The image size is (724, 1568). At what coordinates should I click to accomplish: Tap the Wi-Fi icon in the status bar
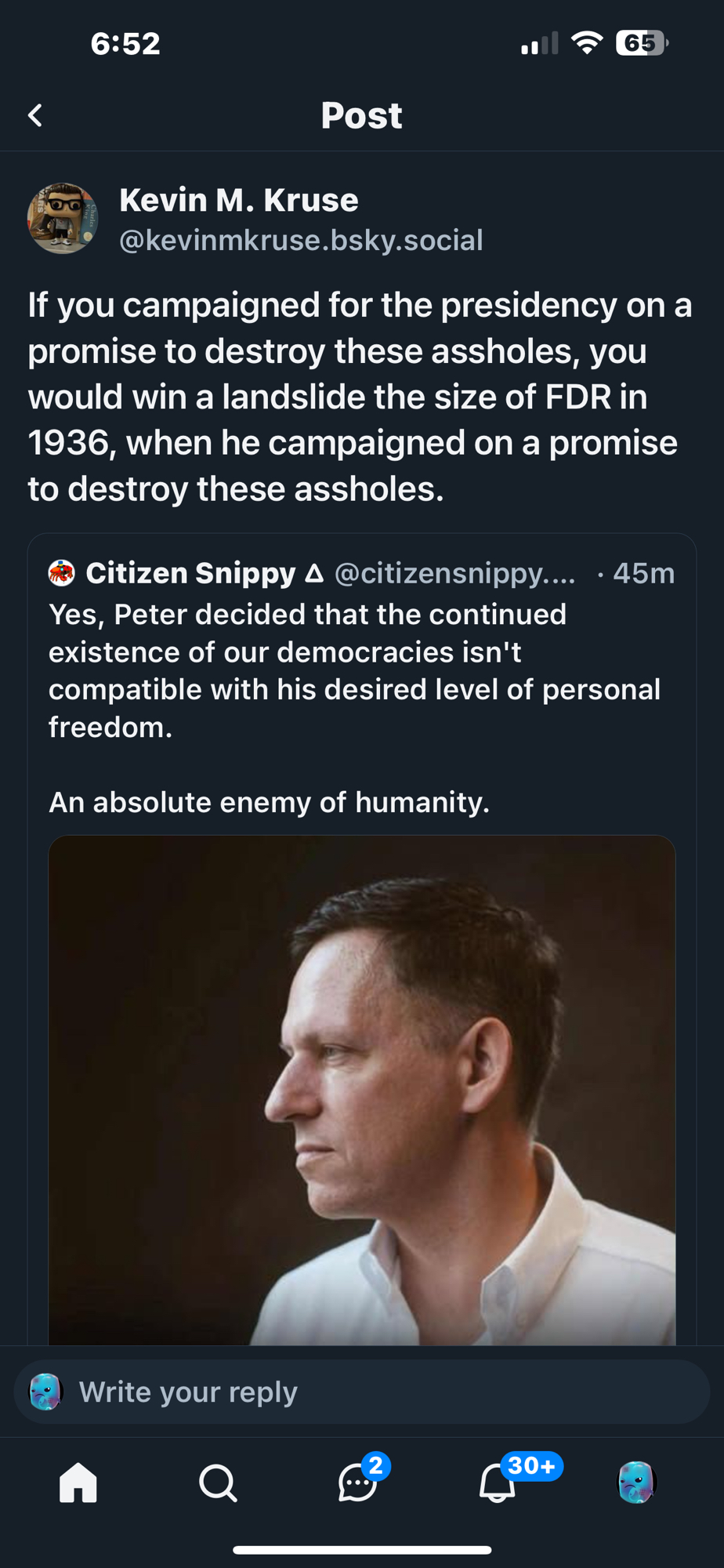[587, 43]
